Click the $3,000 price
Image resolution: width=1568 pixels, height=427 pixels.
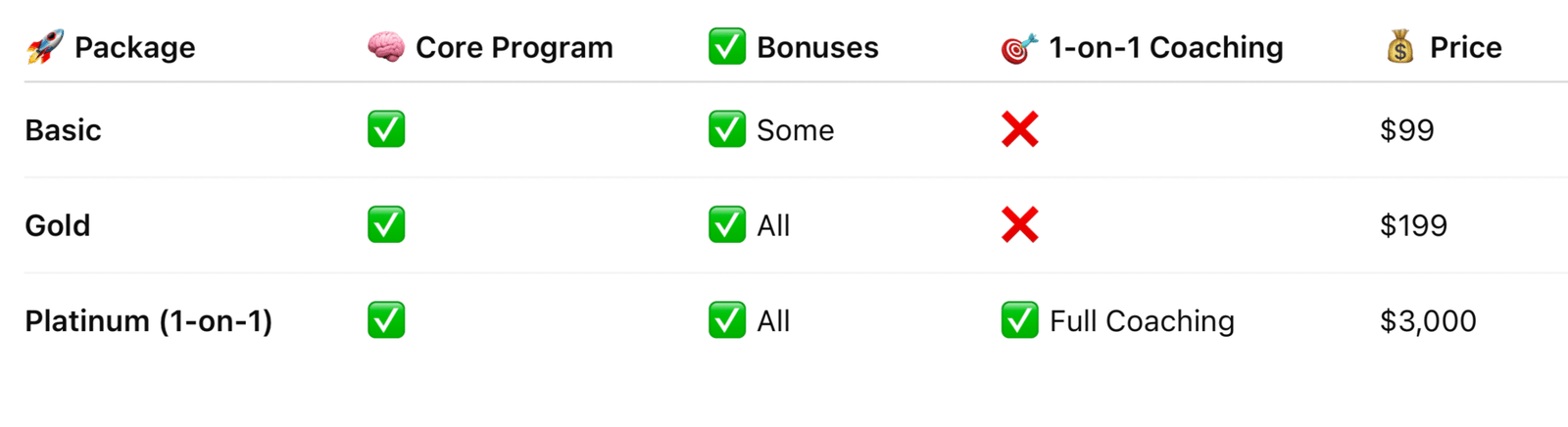click(1428, 321)
